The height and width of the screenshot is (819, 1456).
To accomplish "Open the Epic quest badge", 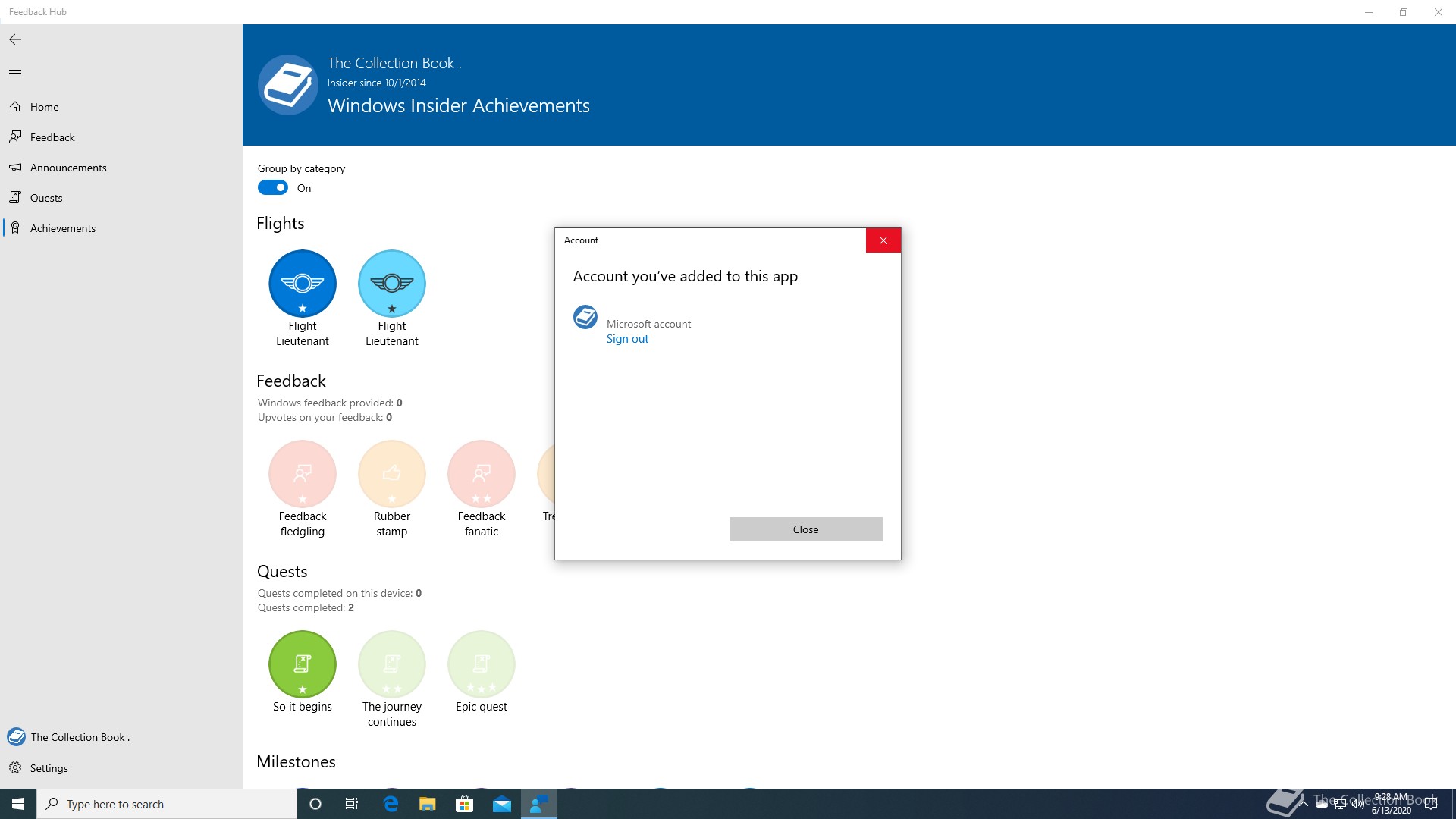I will 482,664.
